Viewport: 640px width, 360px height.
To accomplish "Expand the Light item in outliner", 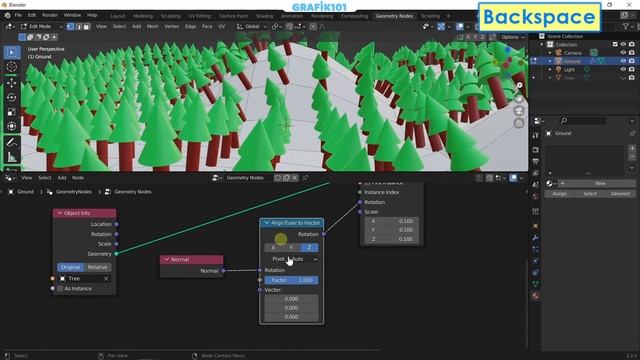I will [550, 69].
